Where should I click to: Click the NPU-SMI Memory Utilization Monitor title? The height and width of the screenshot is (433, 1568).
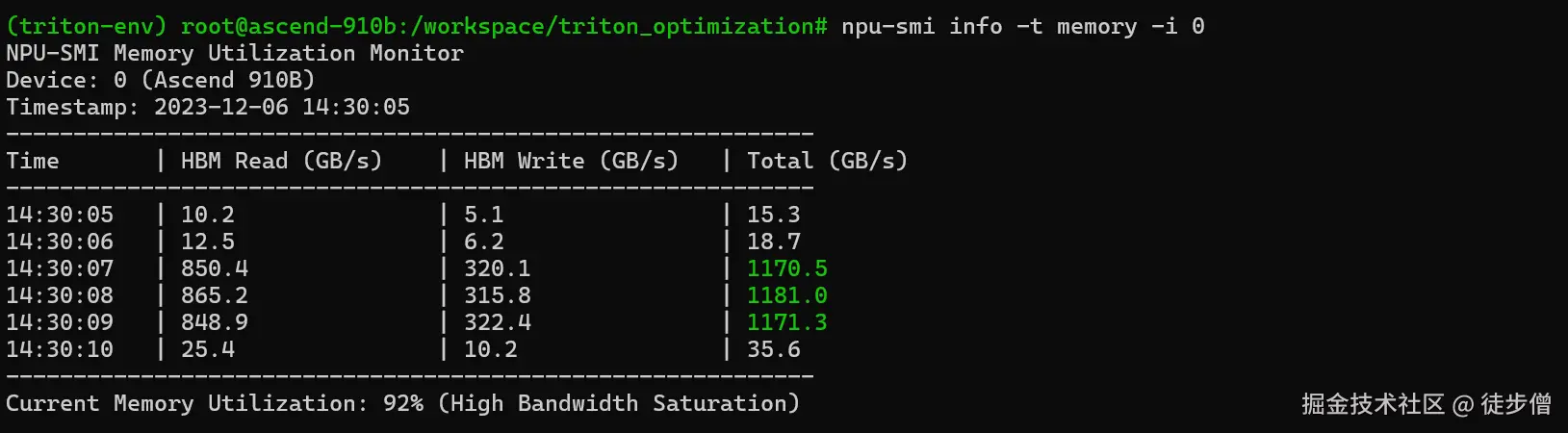[235, 53]
